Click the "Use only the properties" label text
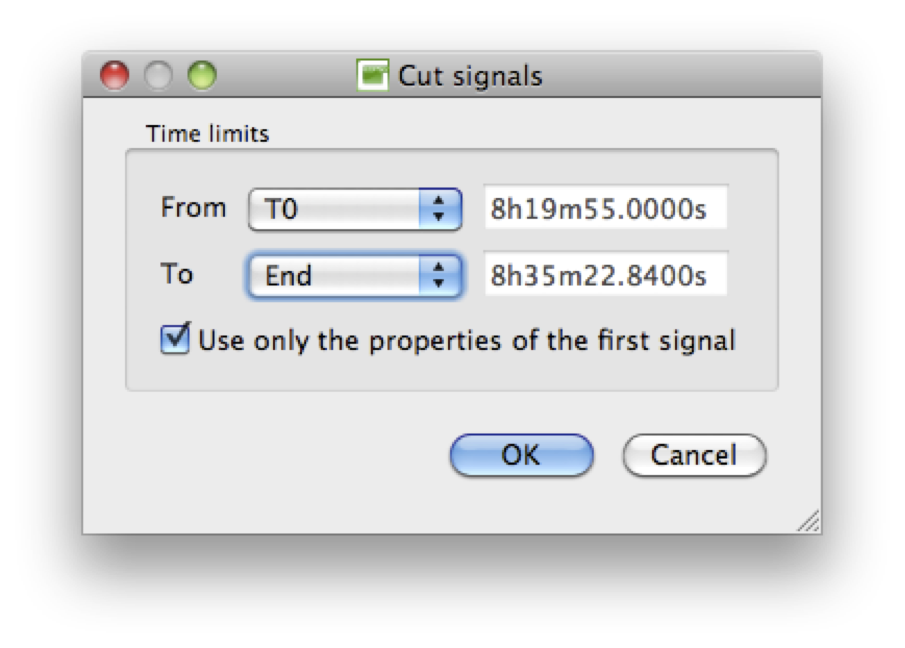 pyautogui.click(x=466, y=341)
